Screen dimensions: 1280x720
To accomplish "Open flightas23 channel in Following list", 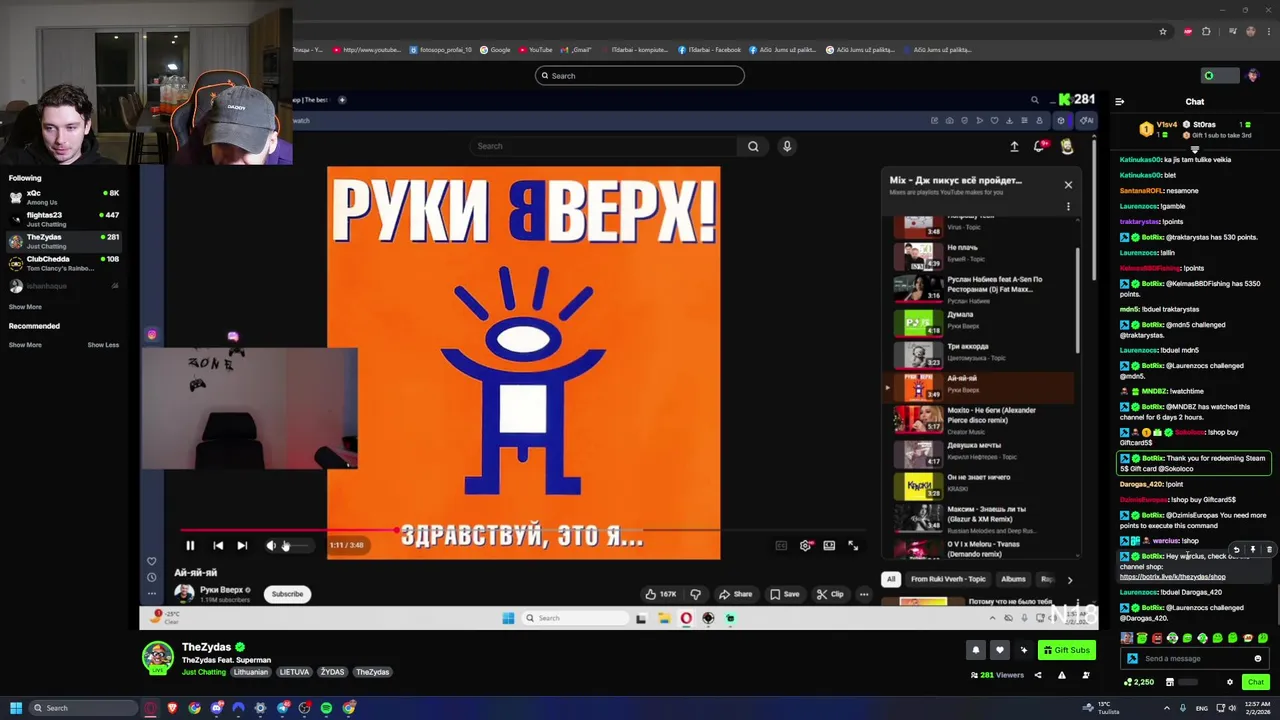I will coord(64,219).
